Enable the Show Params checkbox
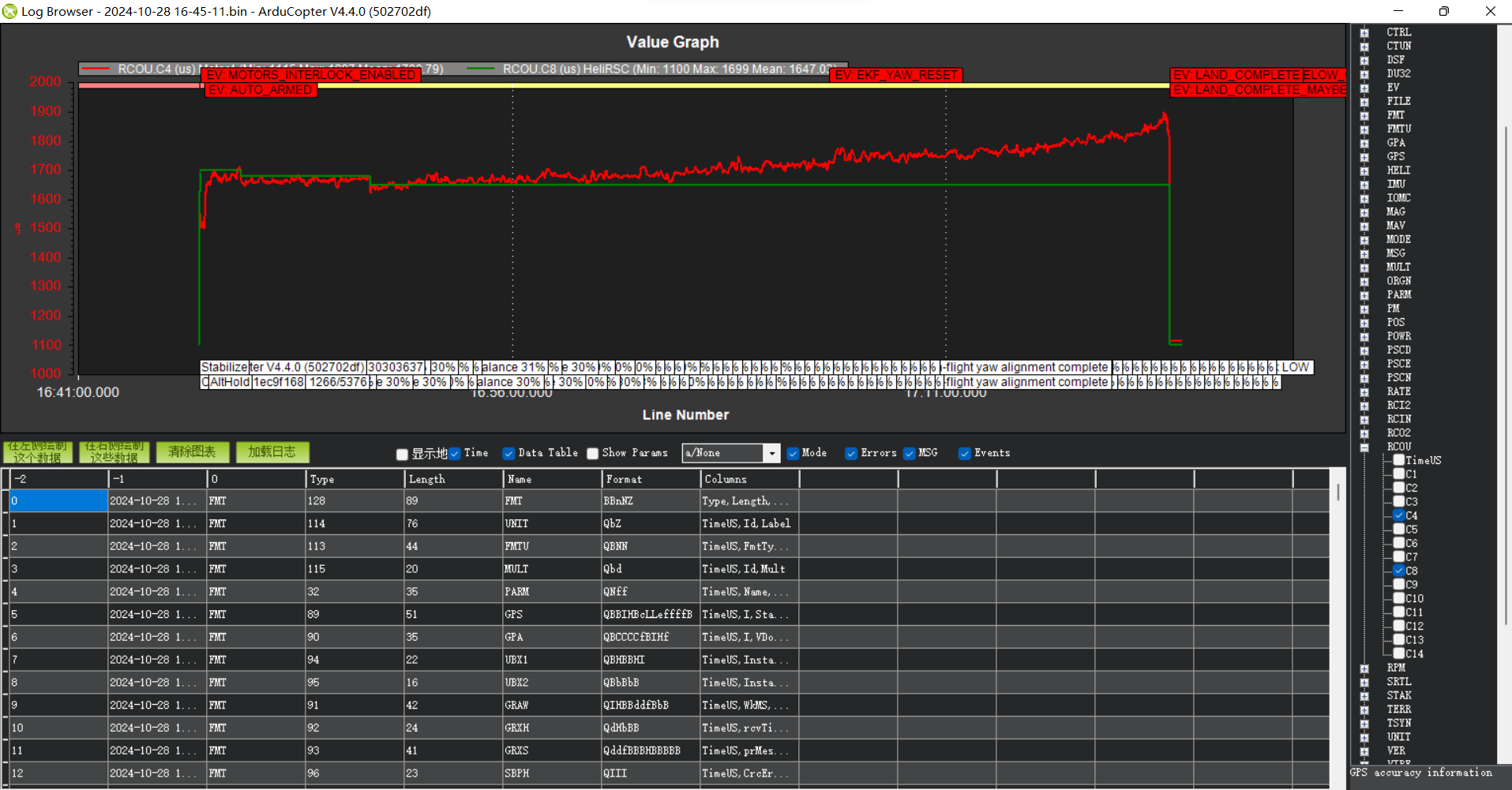This screenshot has width=1512, height=790. (593, 453)
